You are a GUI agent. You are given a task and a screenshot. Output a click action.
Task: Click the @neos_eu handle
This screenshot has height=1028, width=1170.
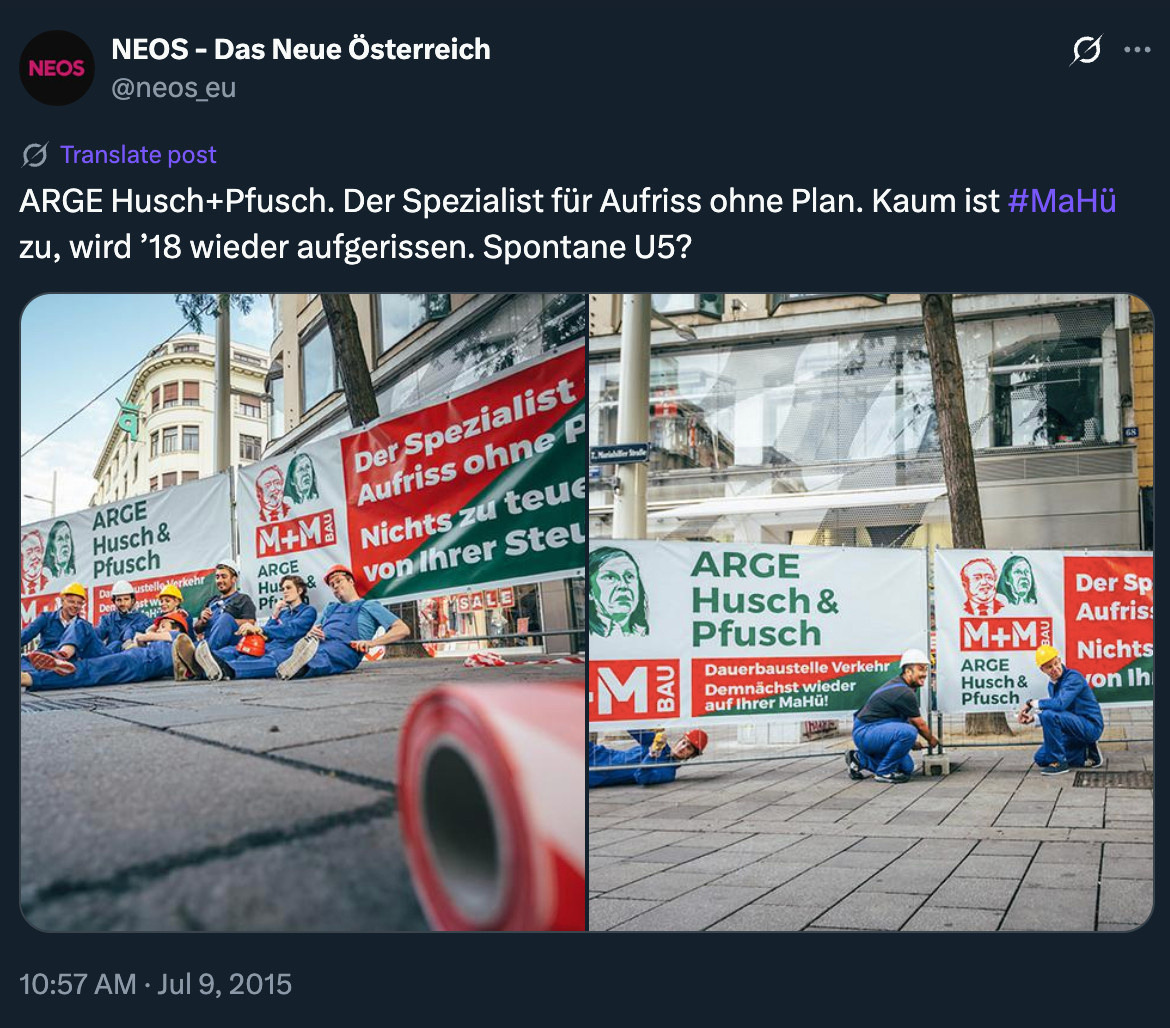coord(174,88)
